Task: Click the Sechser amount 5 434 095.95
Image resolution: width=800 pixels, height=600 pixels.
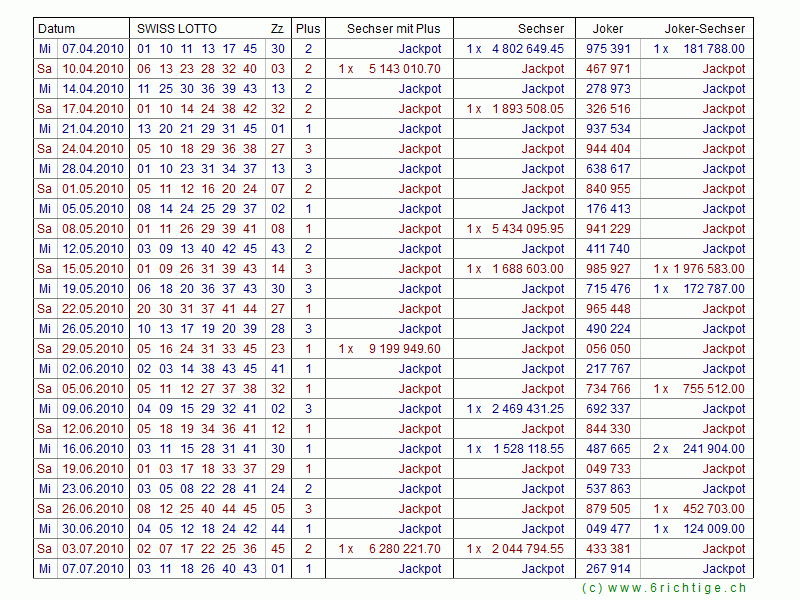Action: pyautogui.click(x=527, y=229)
